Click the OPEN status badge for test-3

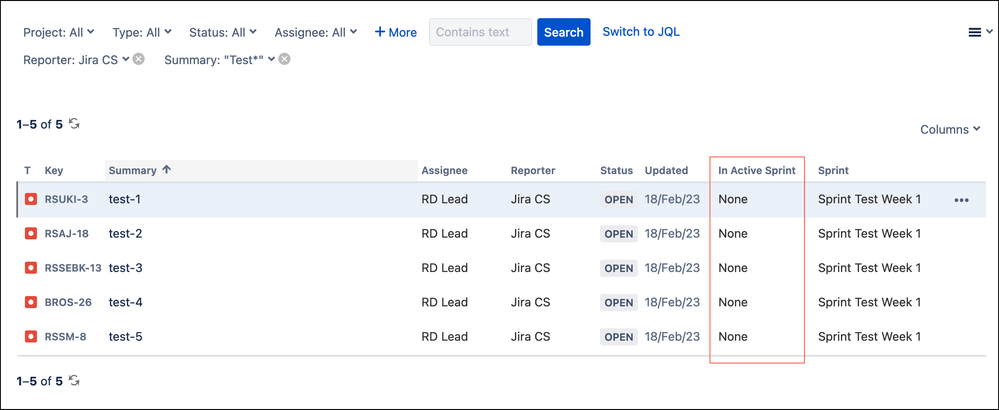click(619, 269)
